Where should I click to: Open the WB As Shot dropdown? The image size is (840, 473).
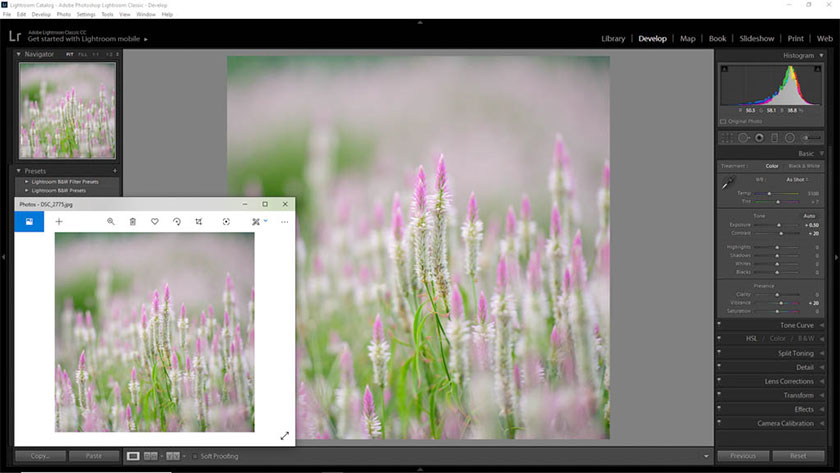click(x=797, y=179)
